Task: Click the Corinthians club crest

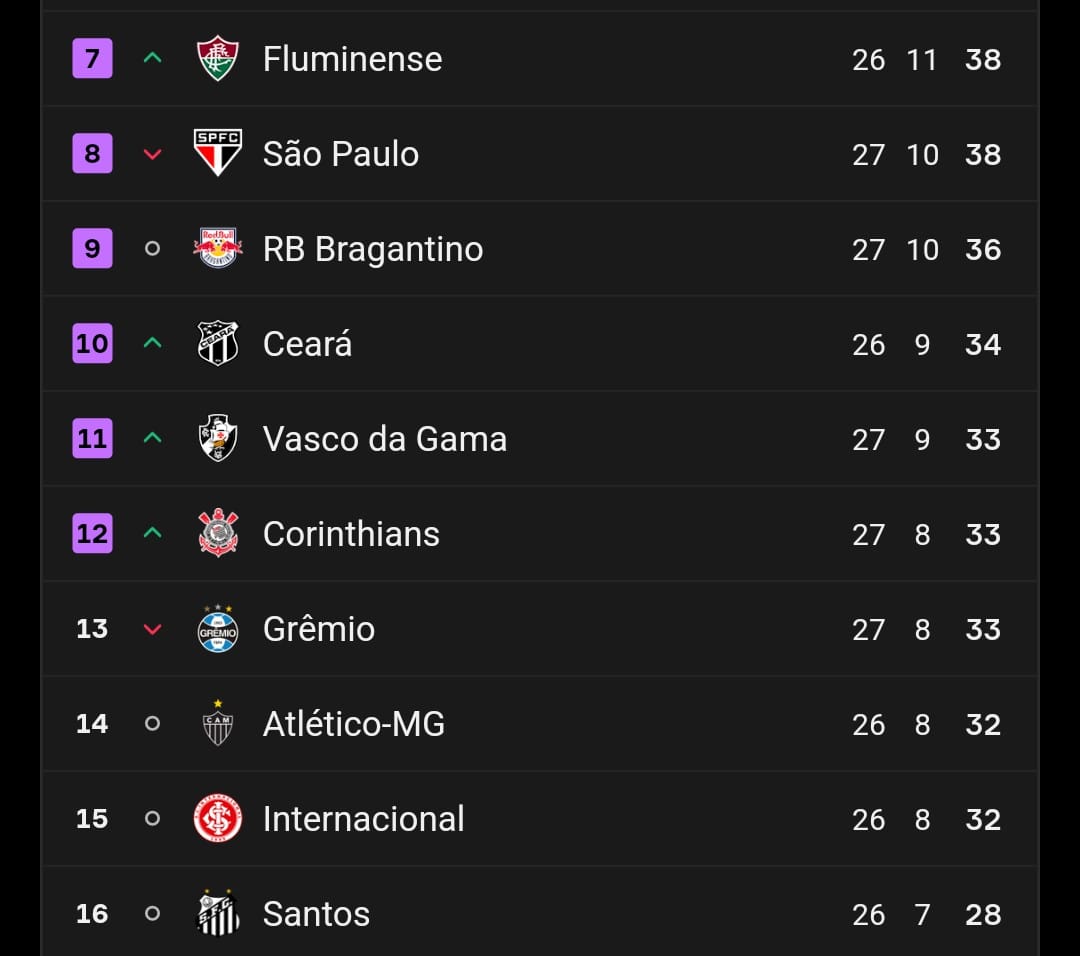Action: (217, 533)
